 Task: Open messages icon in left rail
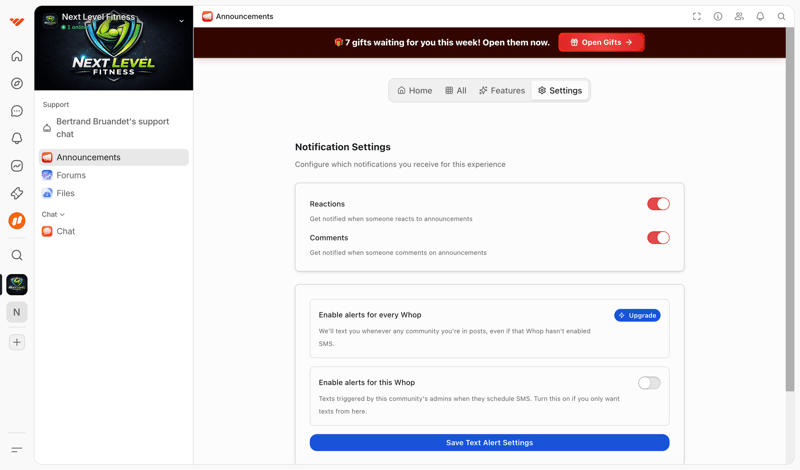17,111
